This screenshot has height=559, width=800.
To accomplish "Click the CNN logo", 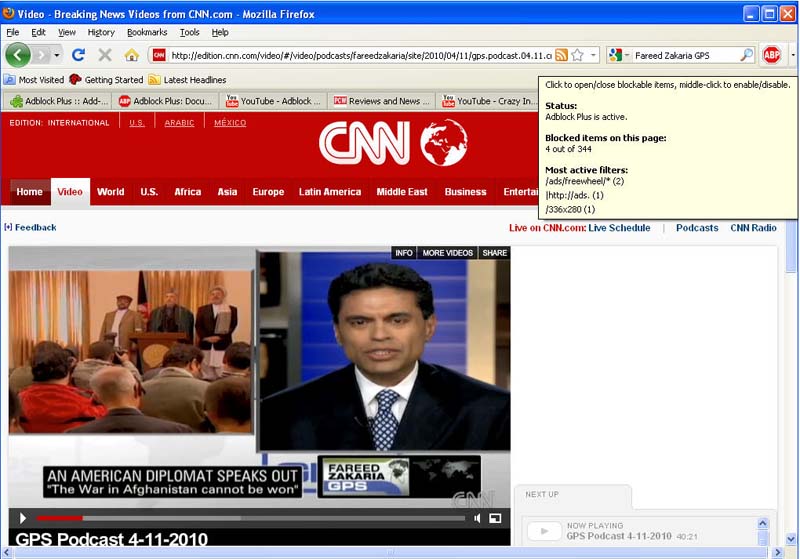I will [x=393, y=143].
